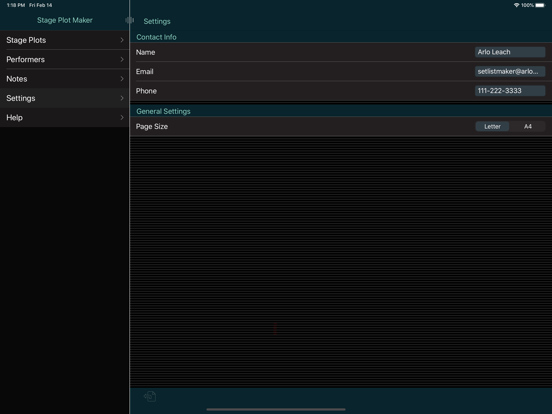This screenshot has height=414, width=552.
Task: Open the Stage Plots menu item
Action: click(x=64, y=40)
